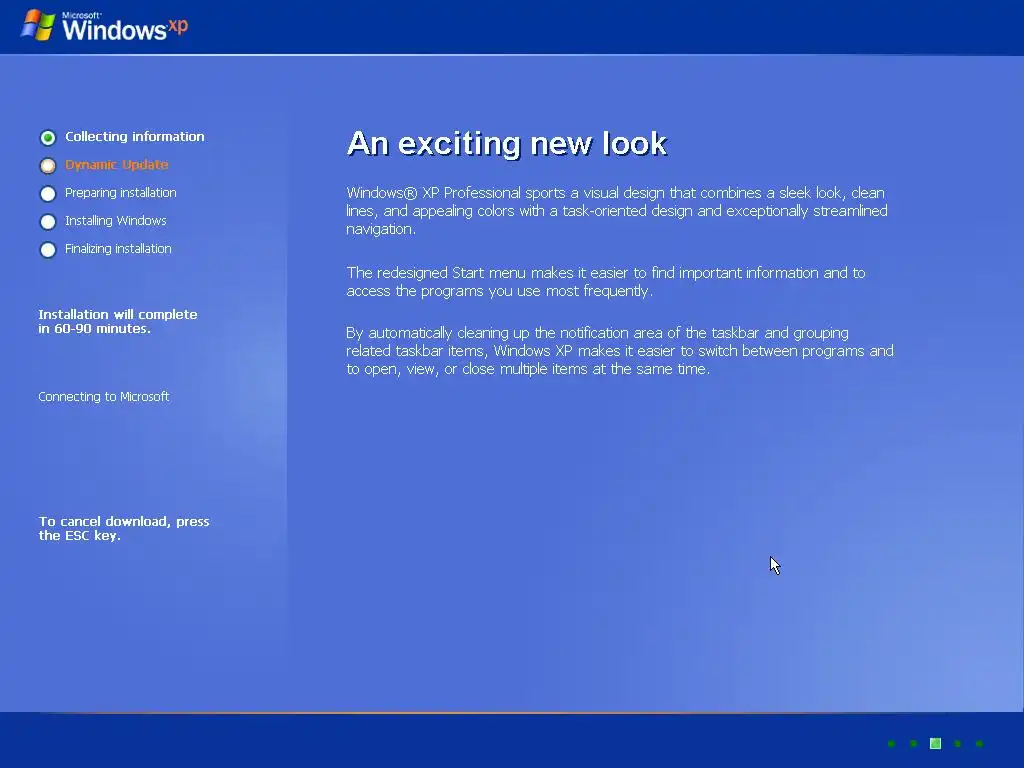Click the Dynamic Update label
This screenshot has height=768, width=1024.
coord(116,165)
